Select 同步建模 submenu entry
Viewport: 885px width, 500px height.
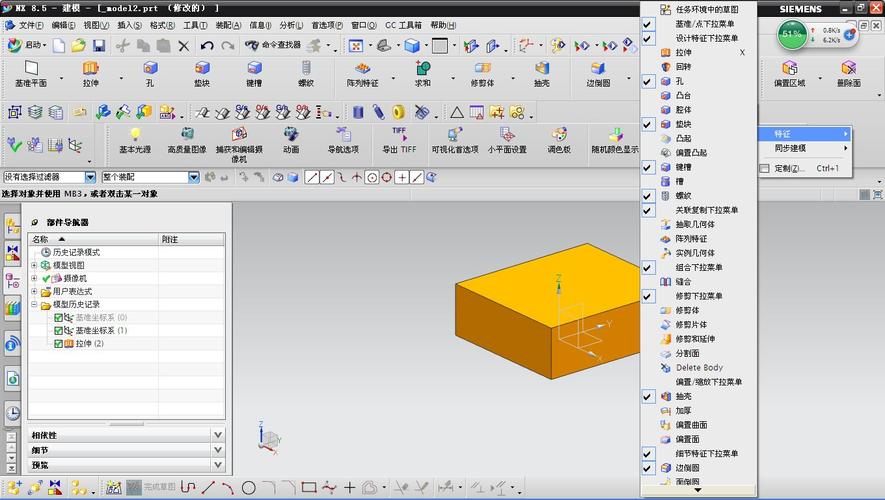(x=790, y=148)
